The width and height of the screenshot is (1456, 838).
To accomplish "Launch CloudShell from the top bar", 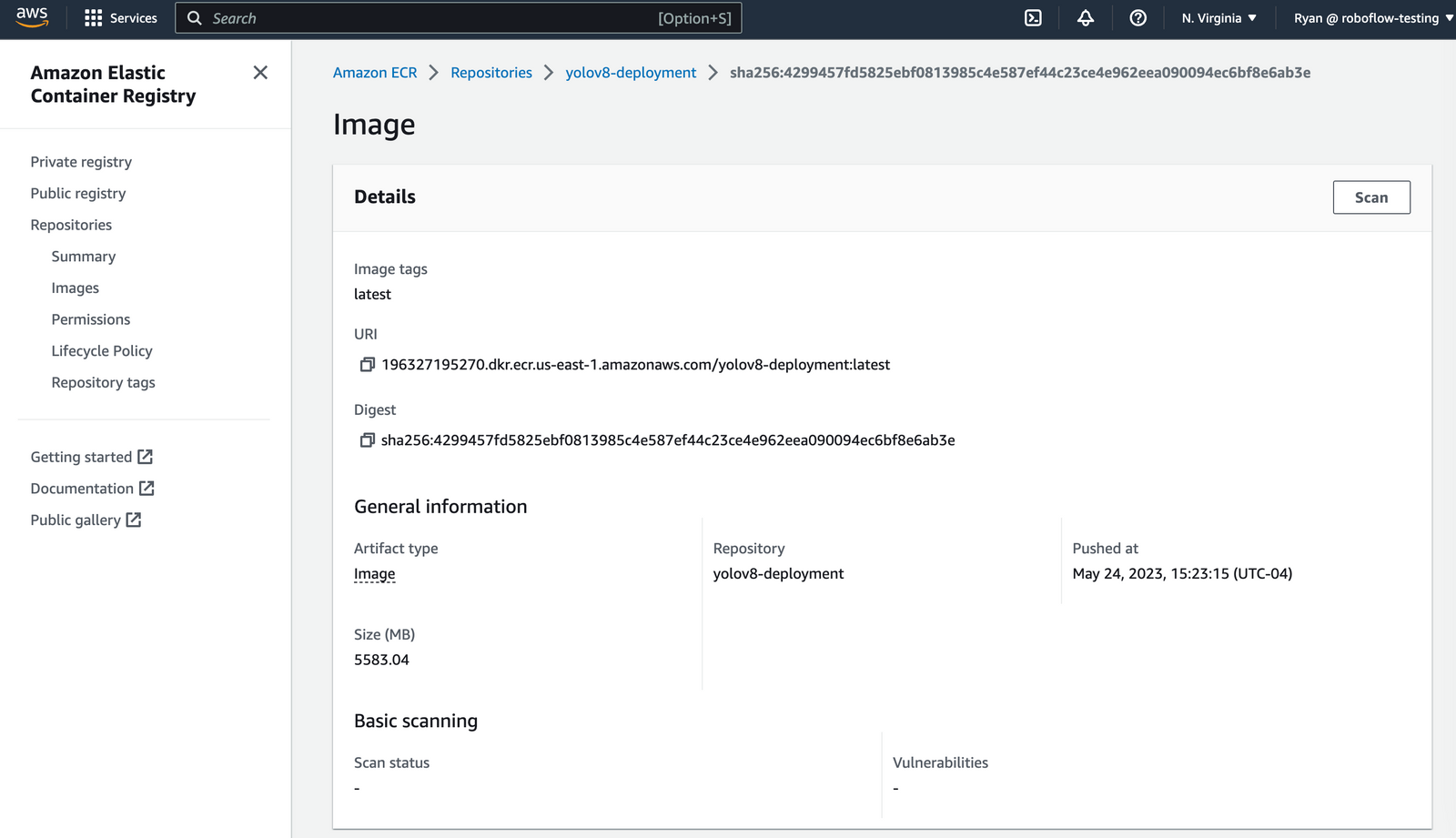I will [x=1032, y=17].
